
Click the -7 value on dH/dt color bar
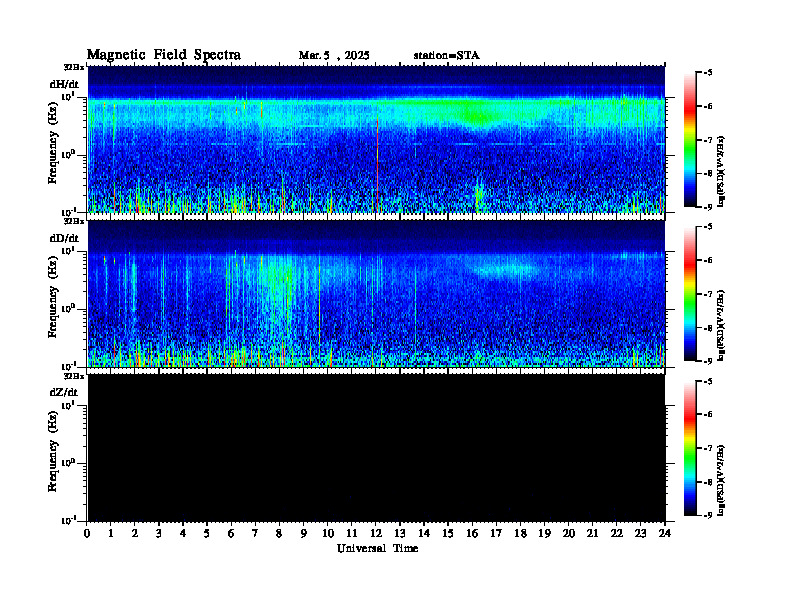(709, 140)
